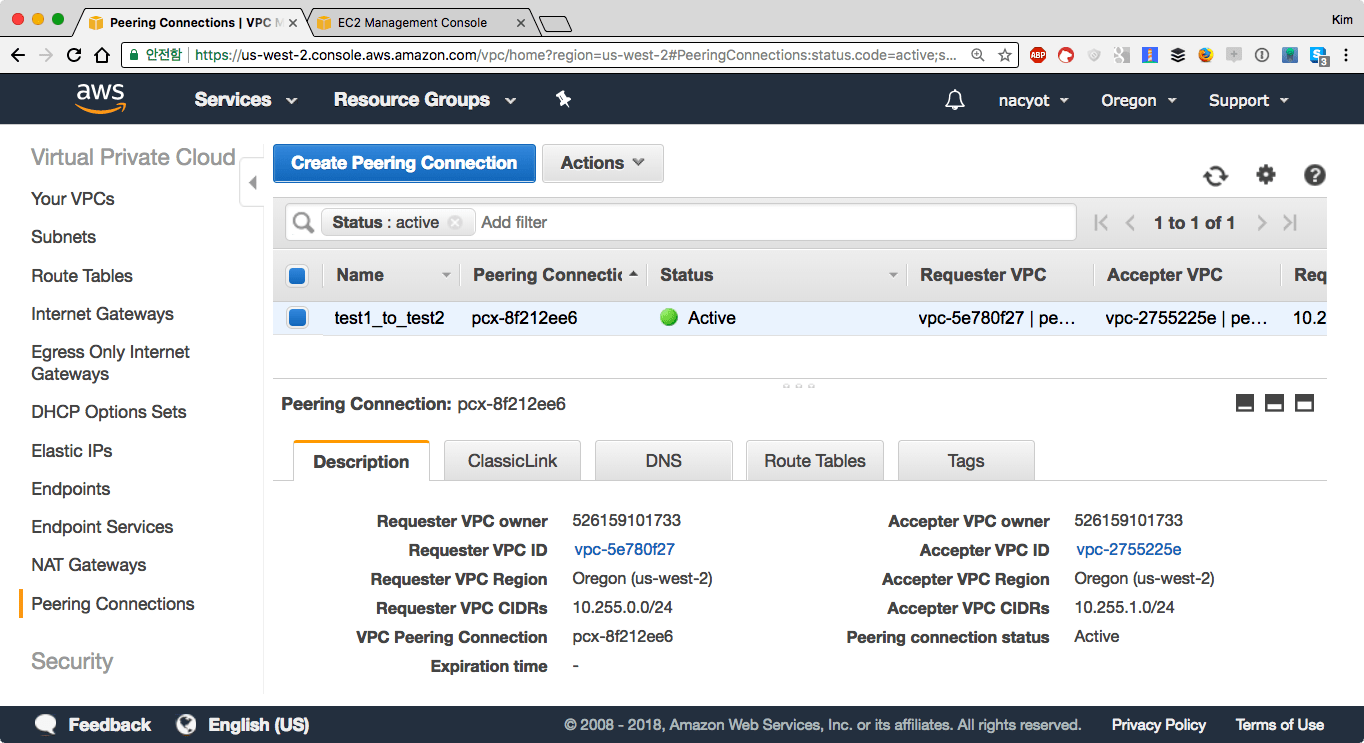The image size is (1364, 743).
Task: Click the refresh icon above the table
Action: pyautogui.click(x=1215, y=176)
